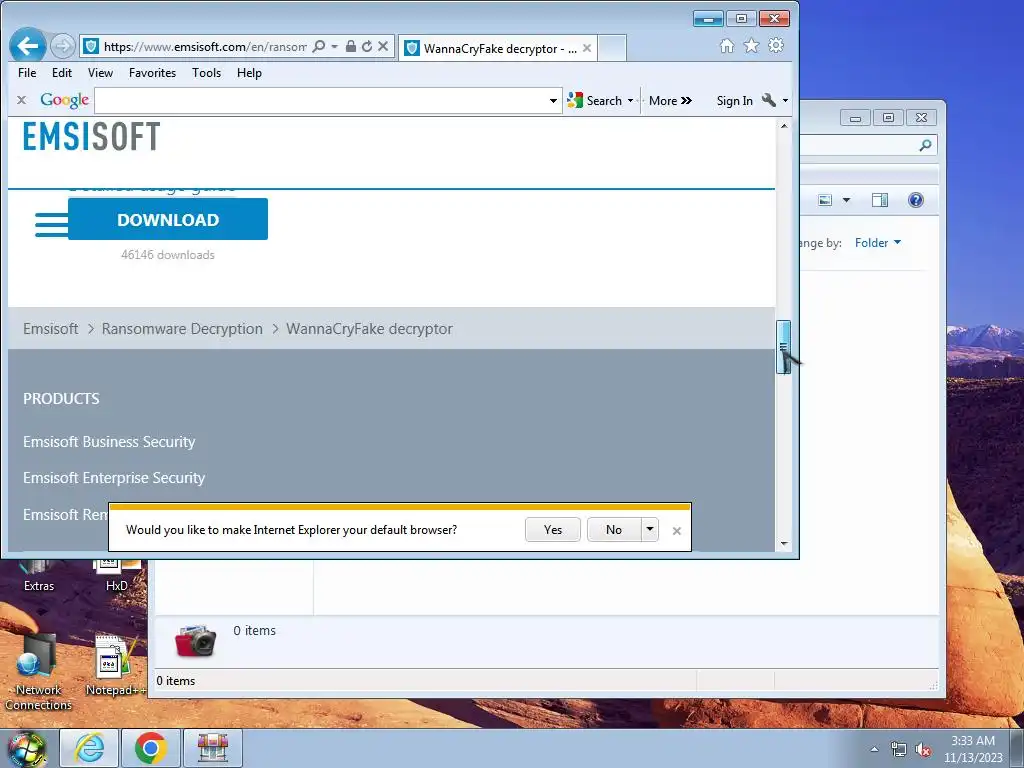Open the Favorites menu
This screenshot has width=1024, height=768.
pos(152,73)
